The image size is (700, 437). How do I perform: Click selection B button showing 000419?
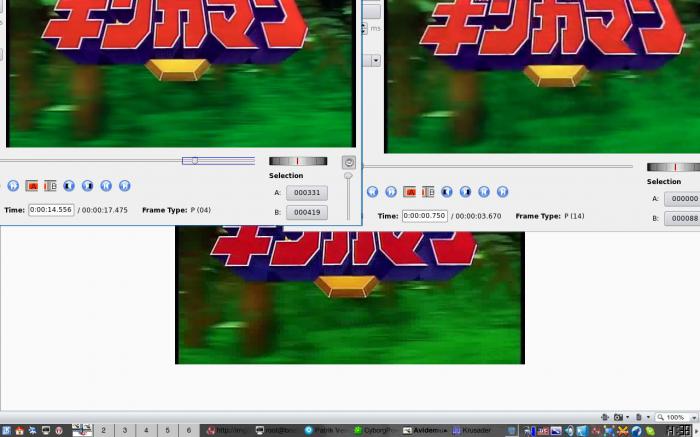[x=307, y=212]
